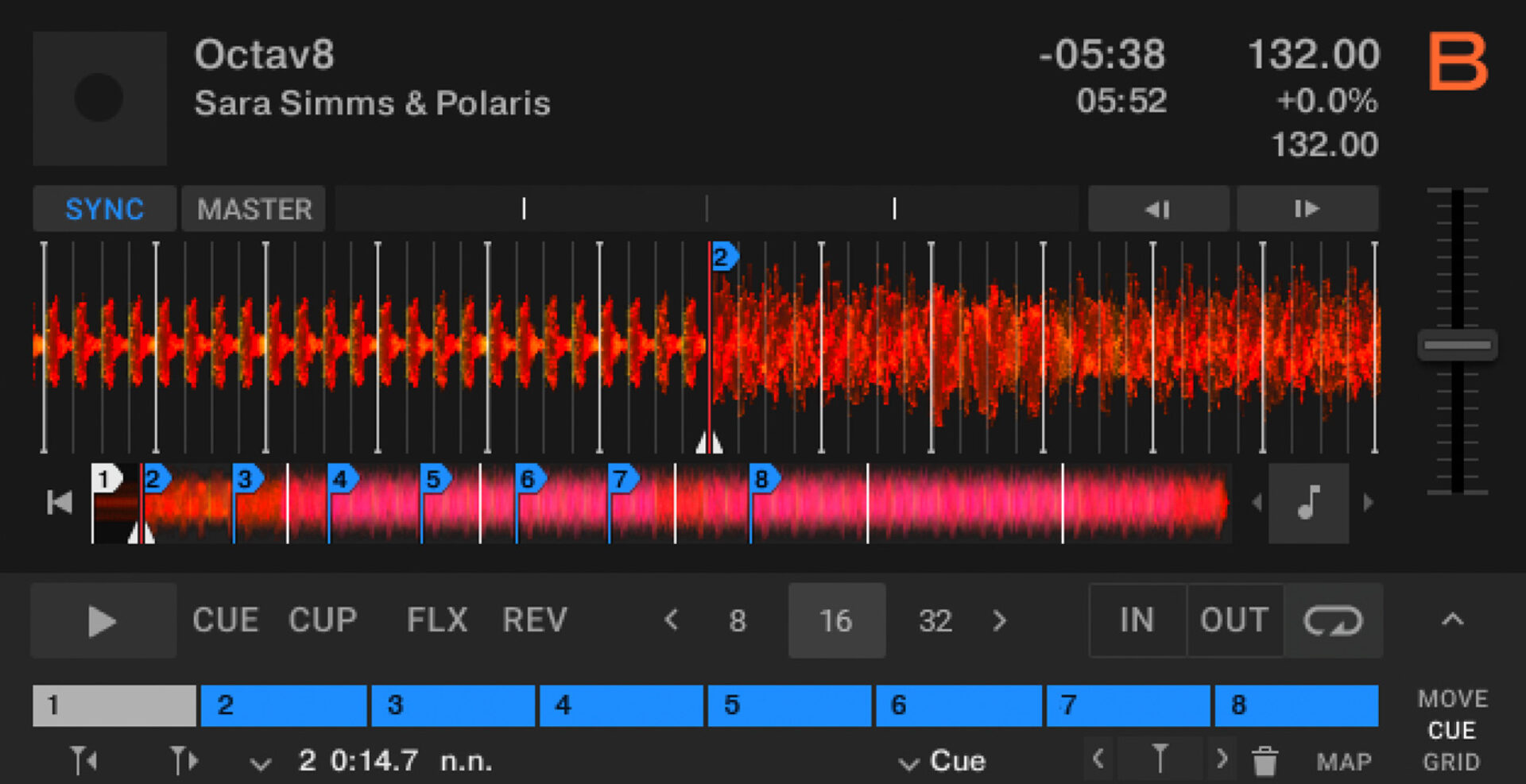
Task: Toggle MASTER on deck B
Action: click(x=254, y=209)
